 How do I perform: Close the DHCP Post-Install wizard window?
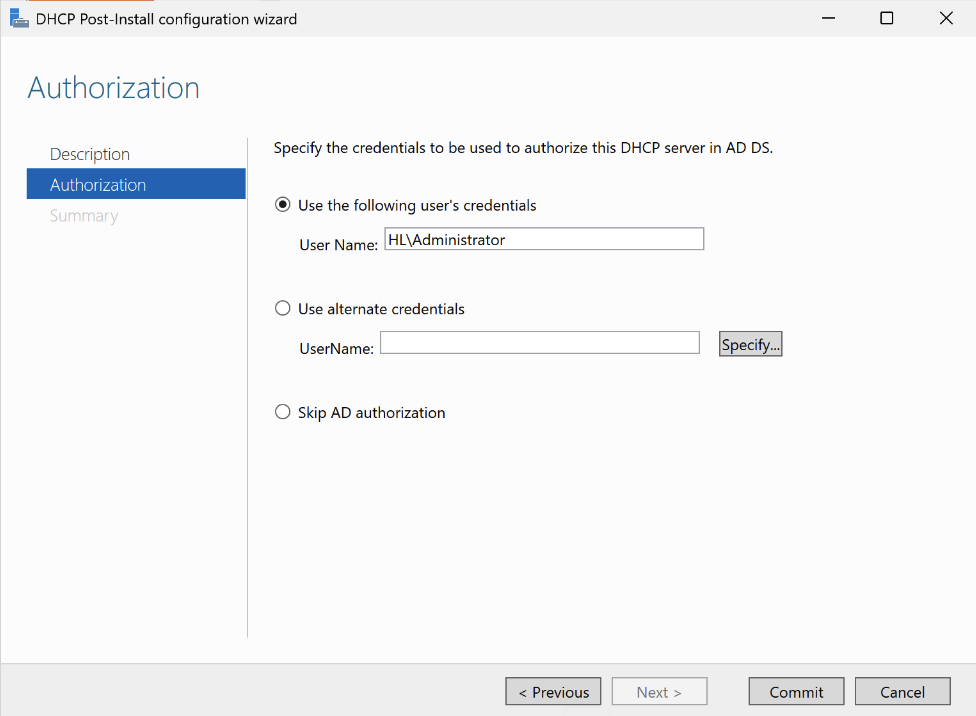946,19
